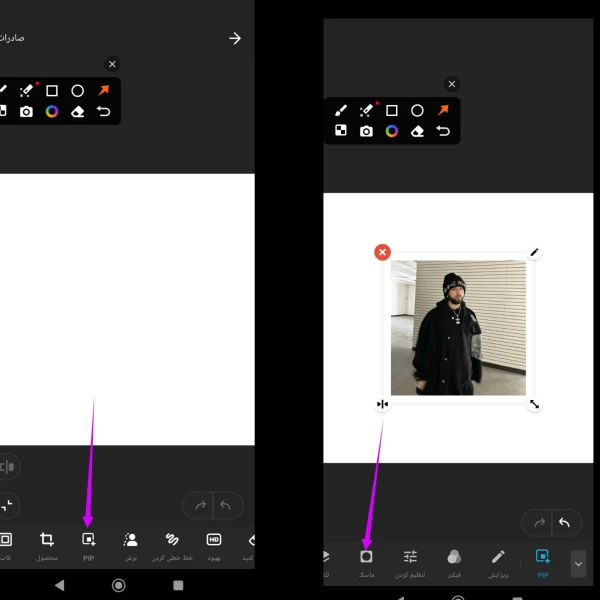Open the frame tool (قاب) in left toolbar

pyautogui.click(x=5, y=546)
